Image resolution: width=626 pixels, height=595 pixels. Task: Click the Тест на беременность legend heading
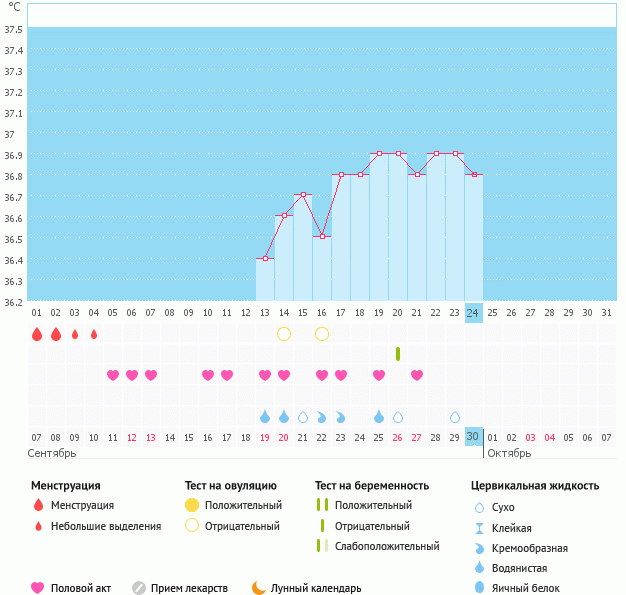click(x=372, y=486)
